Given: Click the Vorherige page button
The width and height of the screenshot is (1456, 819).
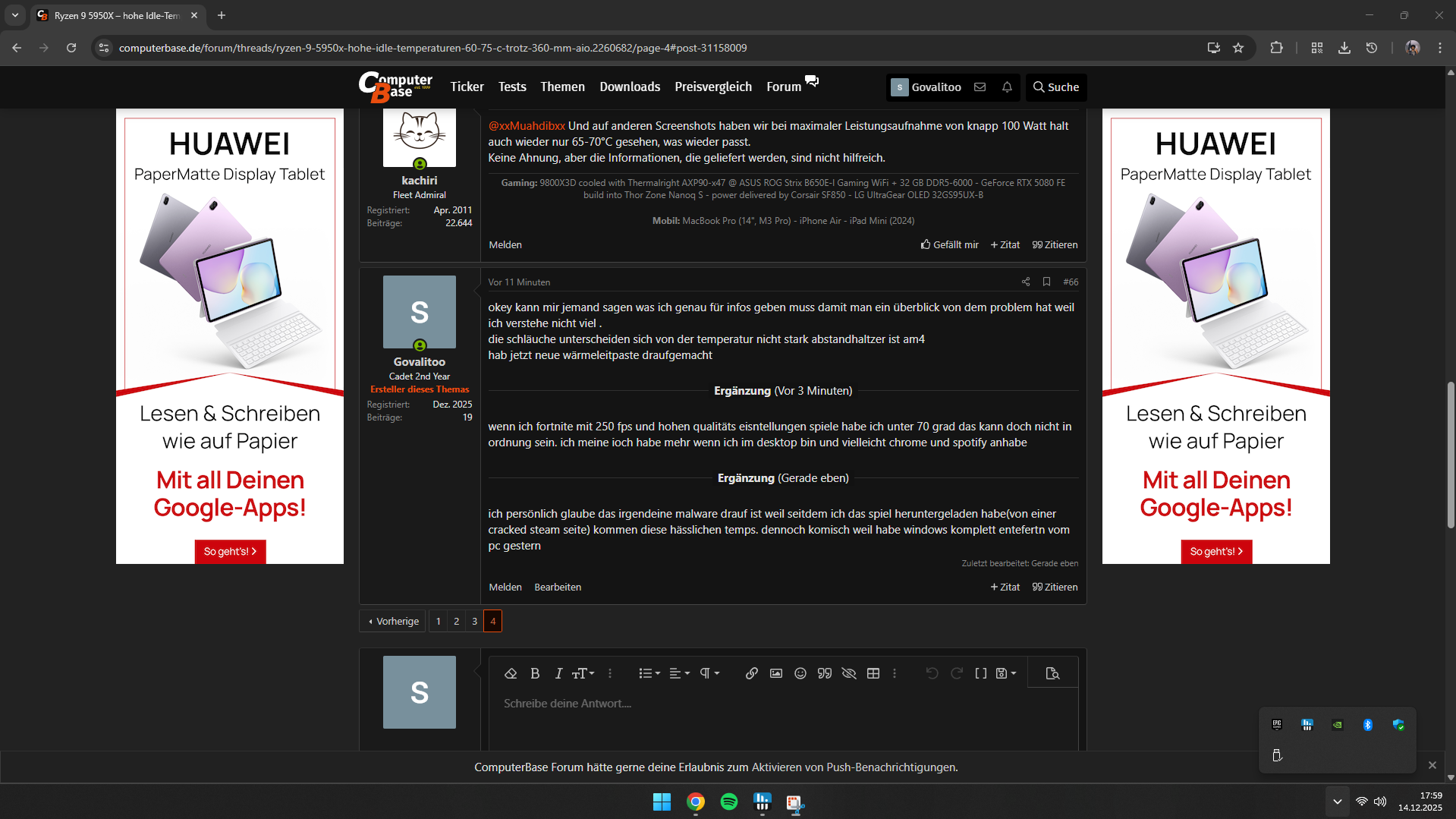Looking at the screenshot, I should 393,621.
